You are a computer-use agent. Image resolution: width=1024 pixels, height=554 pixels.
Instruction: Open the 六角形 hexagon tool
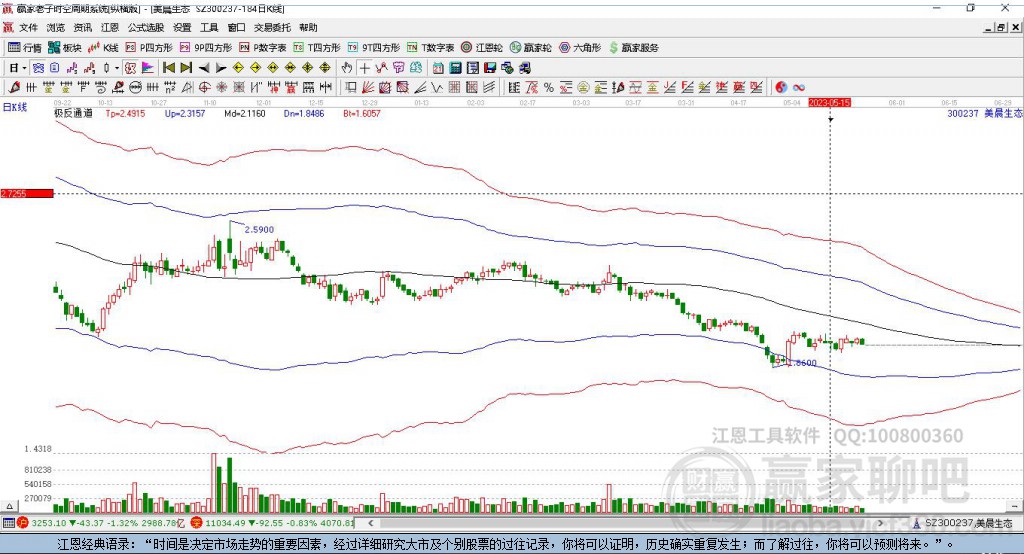580,48
